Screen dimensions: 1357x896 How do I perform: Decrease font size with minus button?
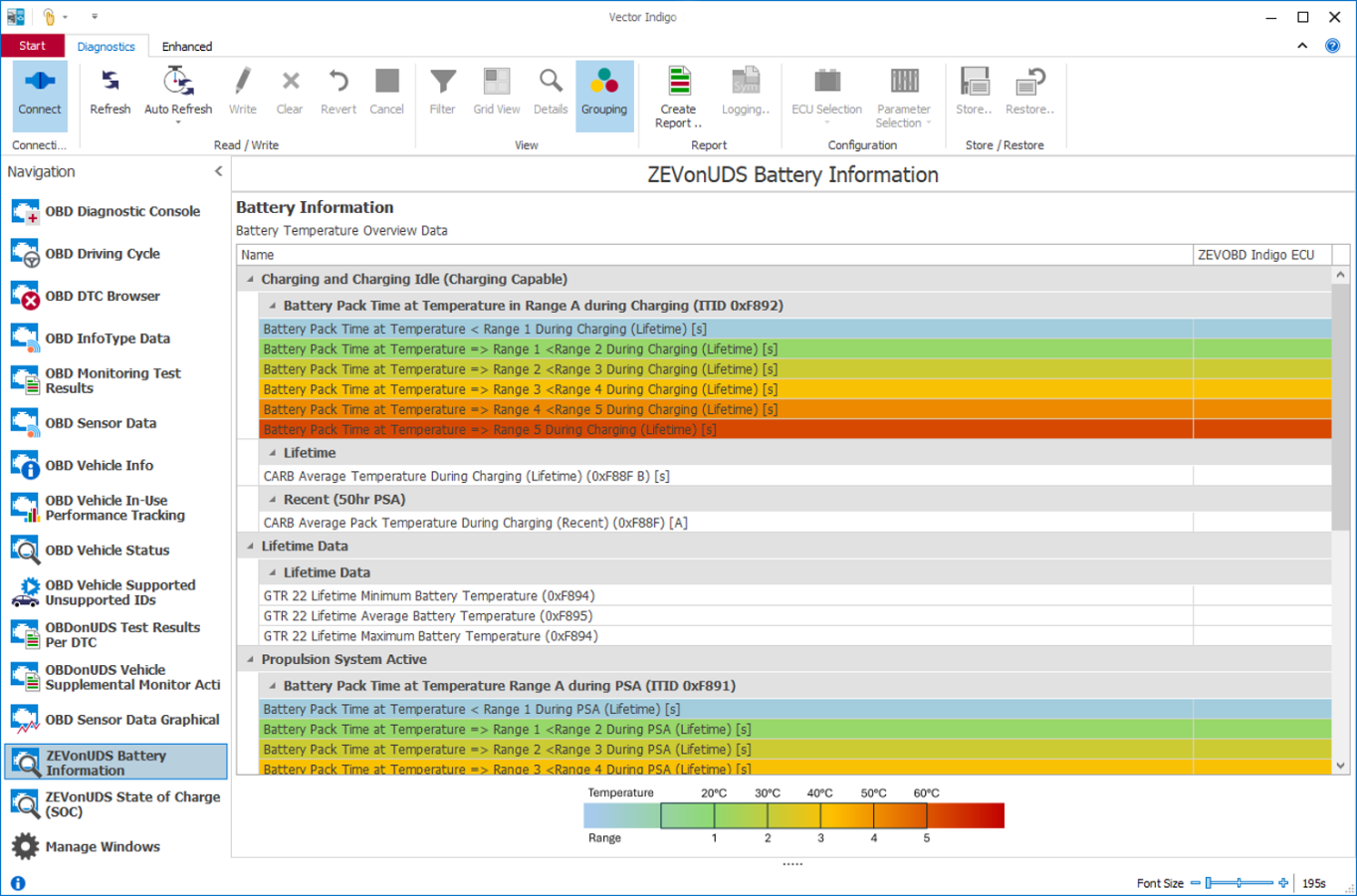1196,883
